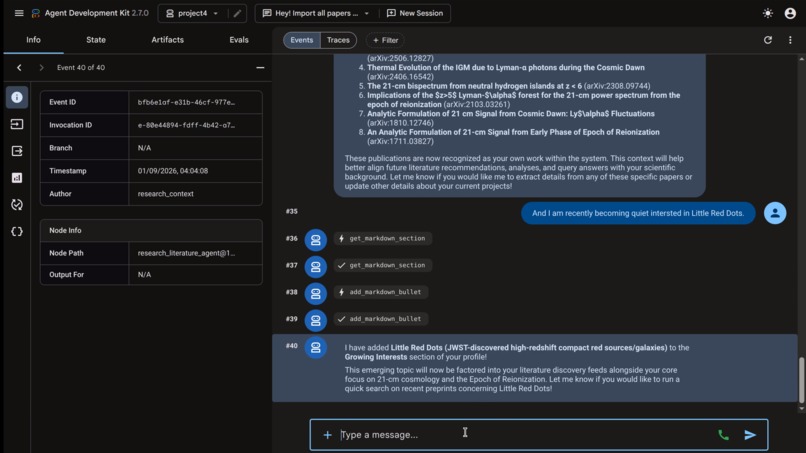The height and width of the screenshot is (453, 806).
Task: Click the scrollbar down arrow in chat
Action: pyautogui.click(x=801, y=409)
